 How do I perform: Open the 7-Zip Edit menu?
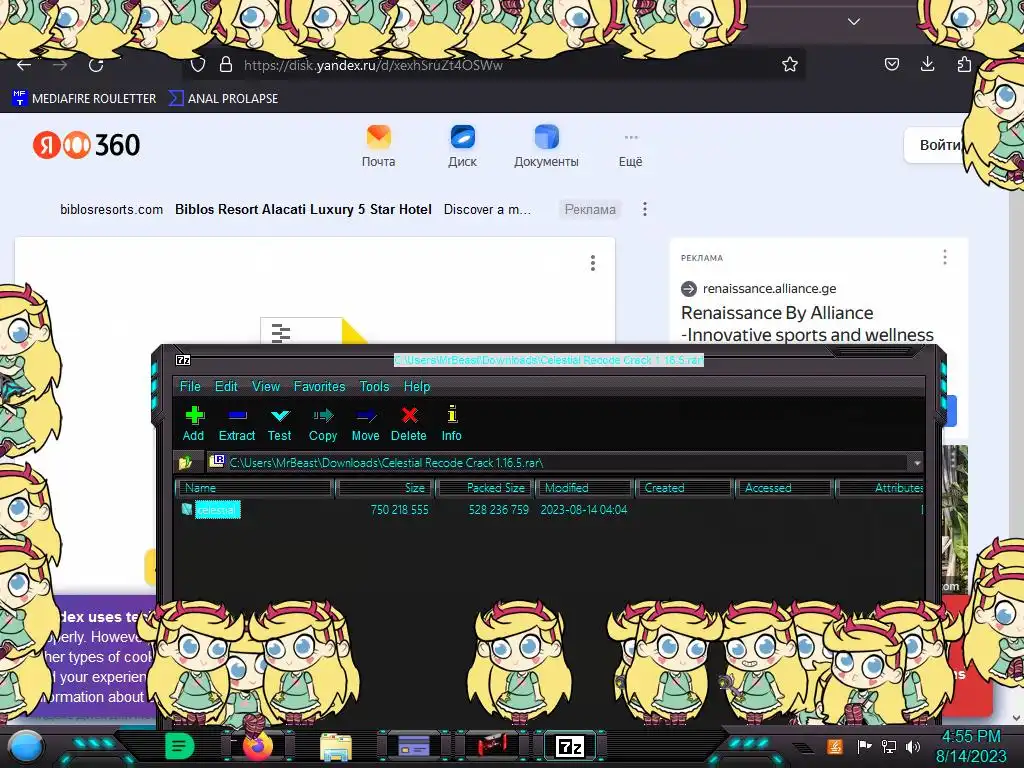226,386
